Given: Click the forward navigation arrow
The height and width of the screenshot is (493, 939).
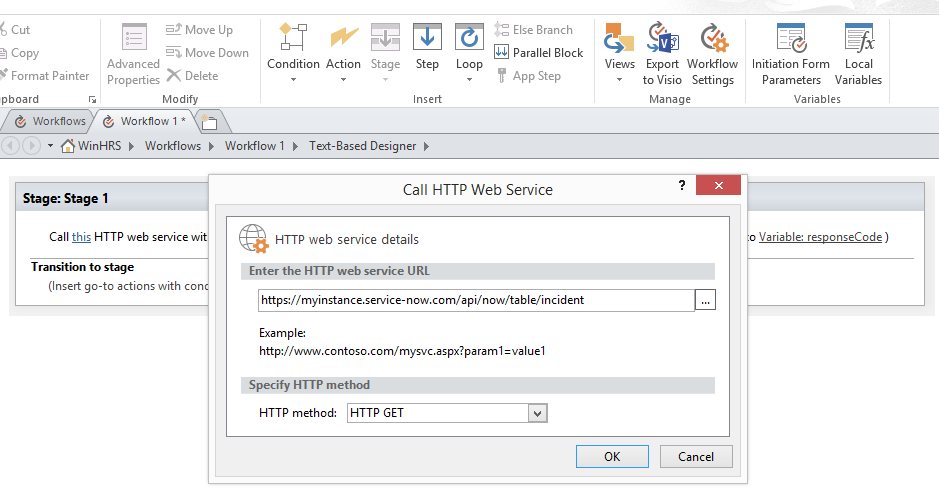Looking at the screenshot, I should click(x=32, y=146).
